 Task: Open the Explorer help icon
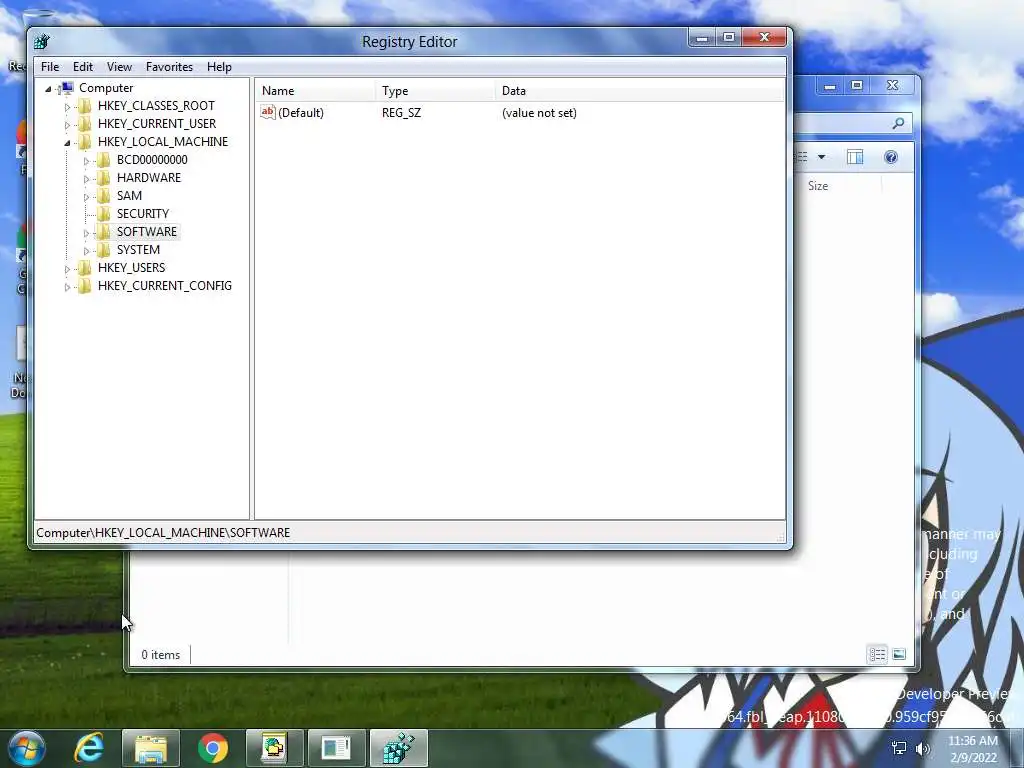pyautogui.click(x=891, y=157)
